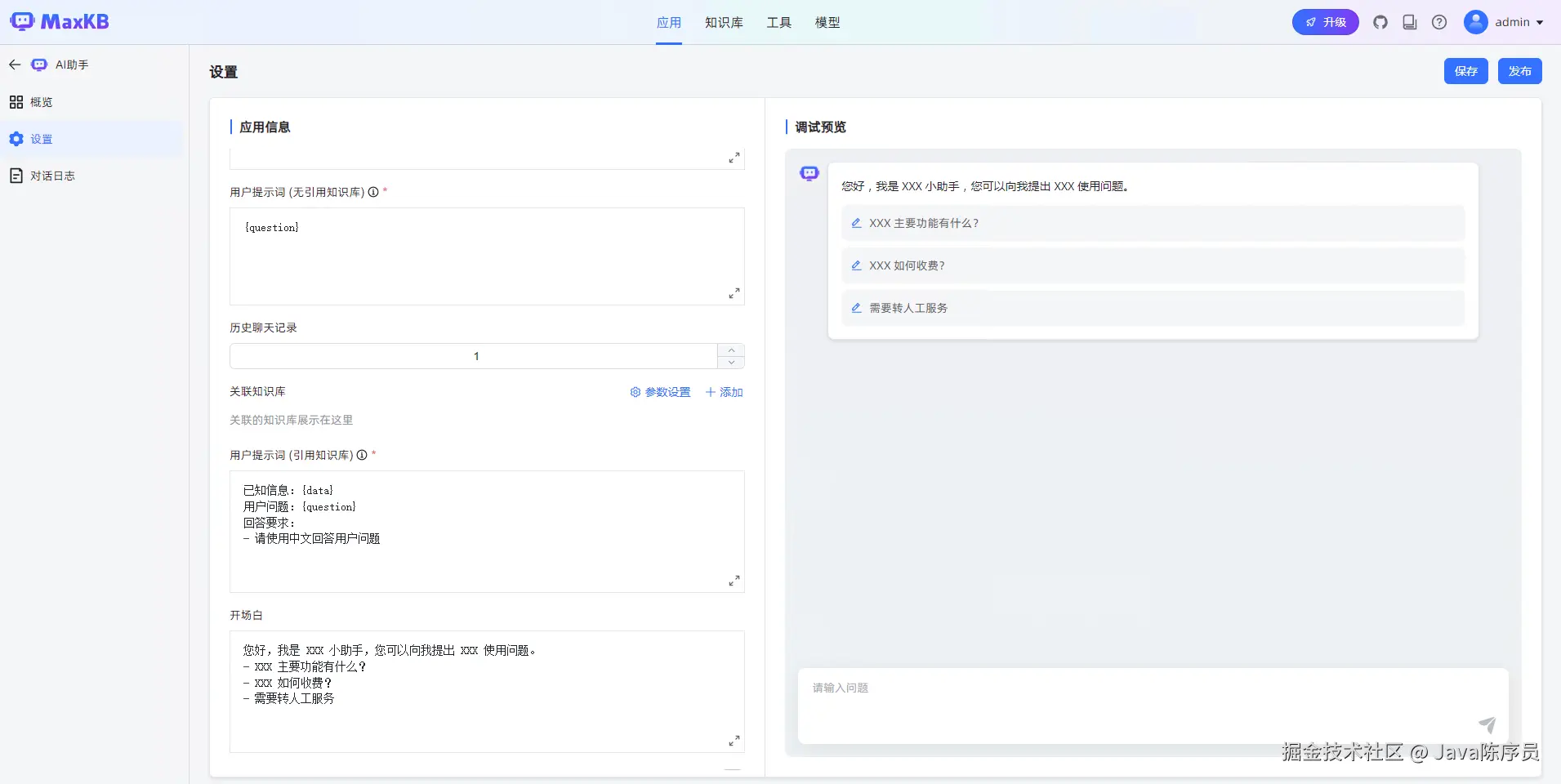
Task: Click info icon beside 用户提示词 (无引用知识库)
Action: 373,192
